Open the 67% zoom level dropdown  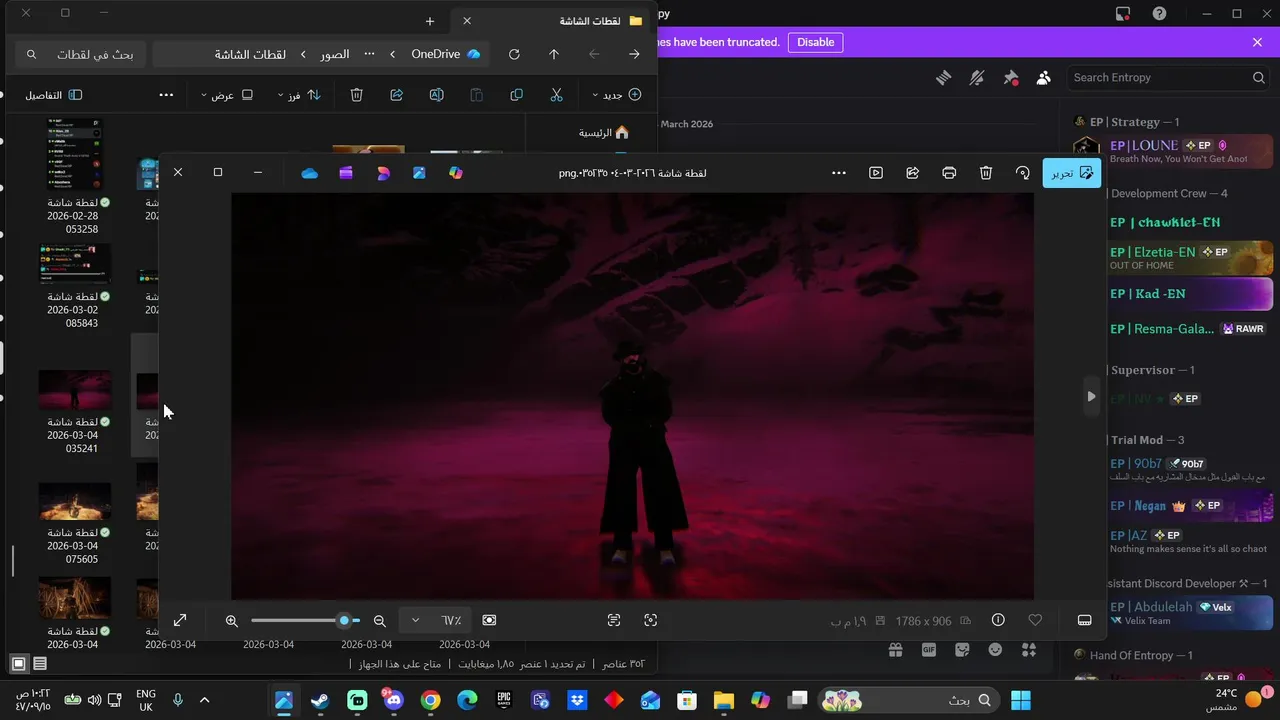(434, 620)
